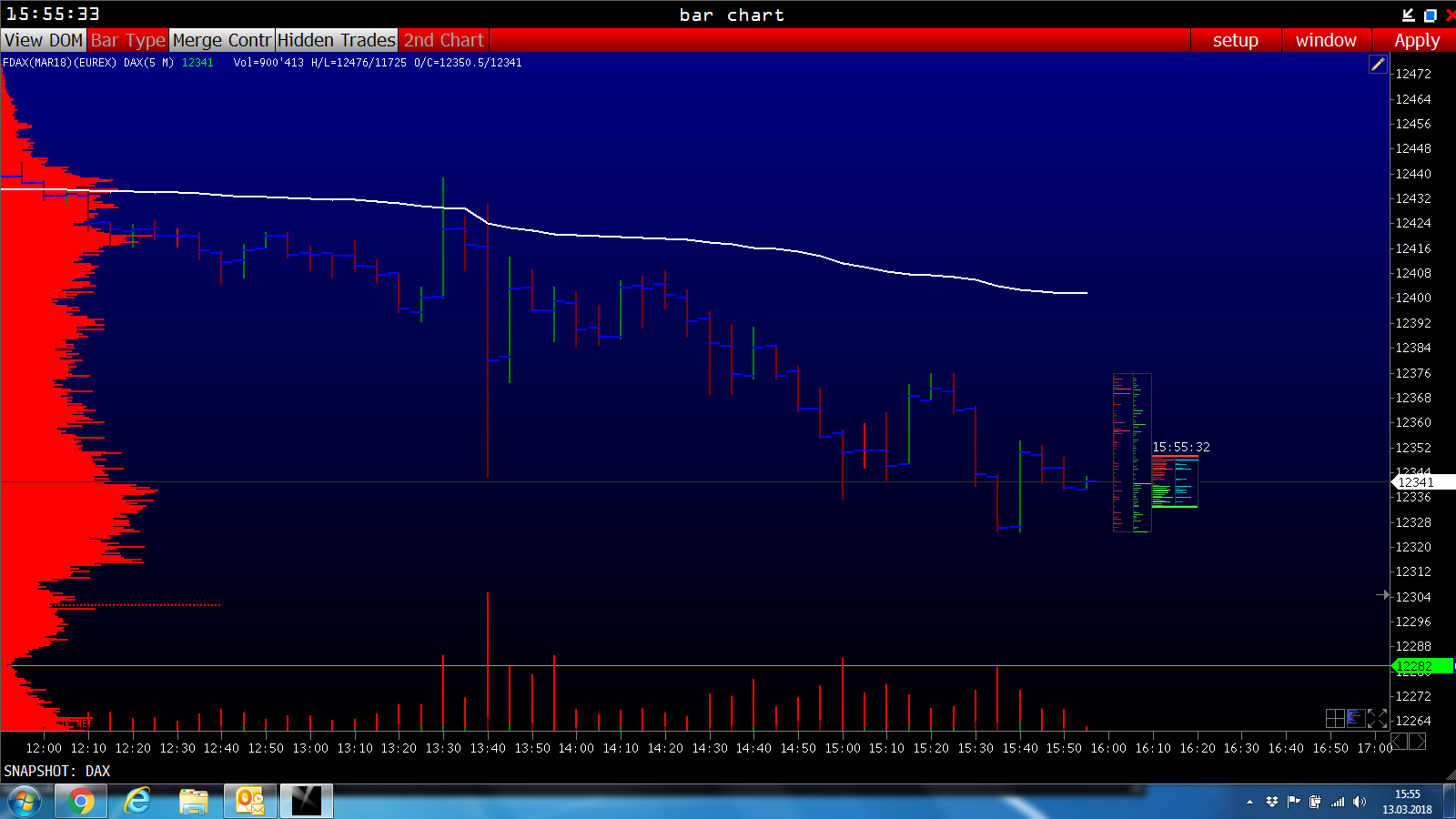The height and width of the screenshot is (819, 1456).
Task: Click the 15:55:33 clock in title bar
Action: (x=53, y=15)
